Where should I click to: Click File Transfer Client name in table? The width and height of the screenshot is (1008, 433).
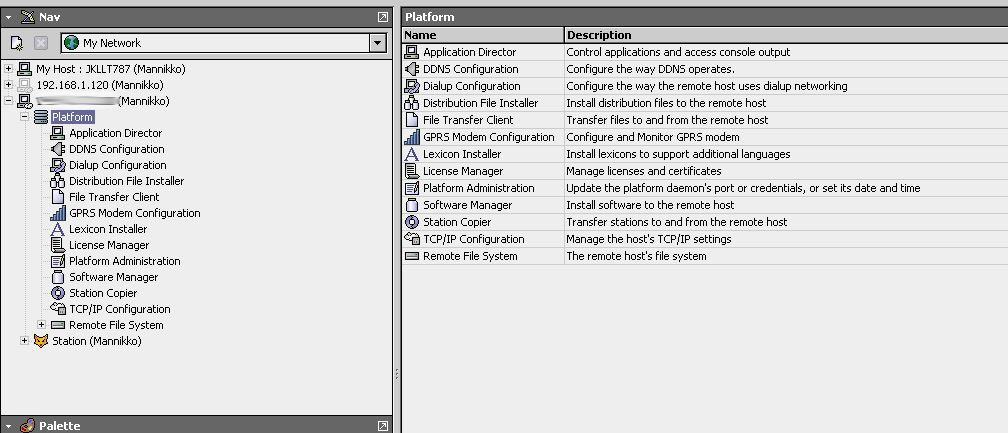click(468, 120)
